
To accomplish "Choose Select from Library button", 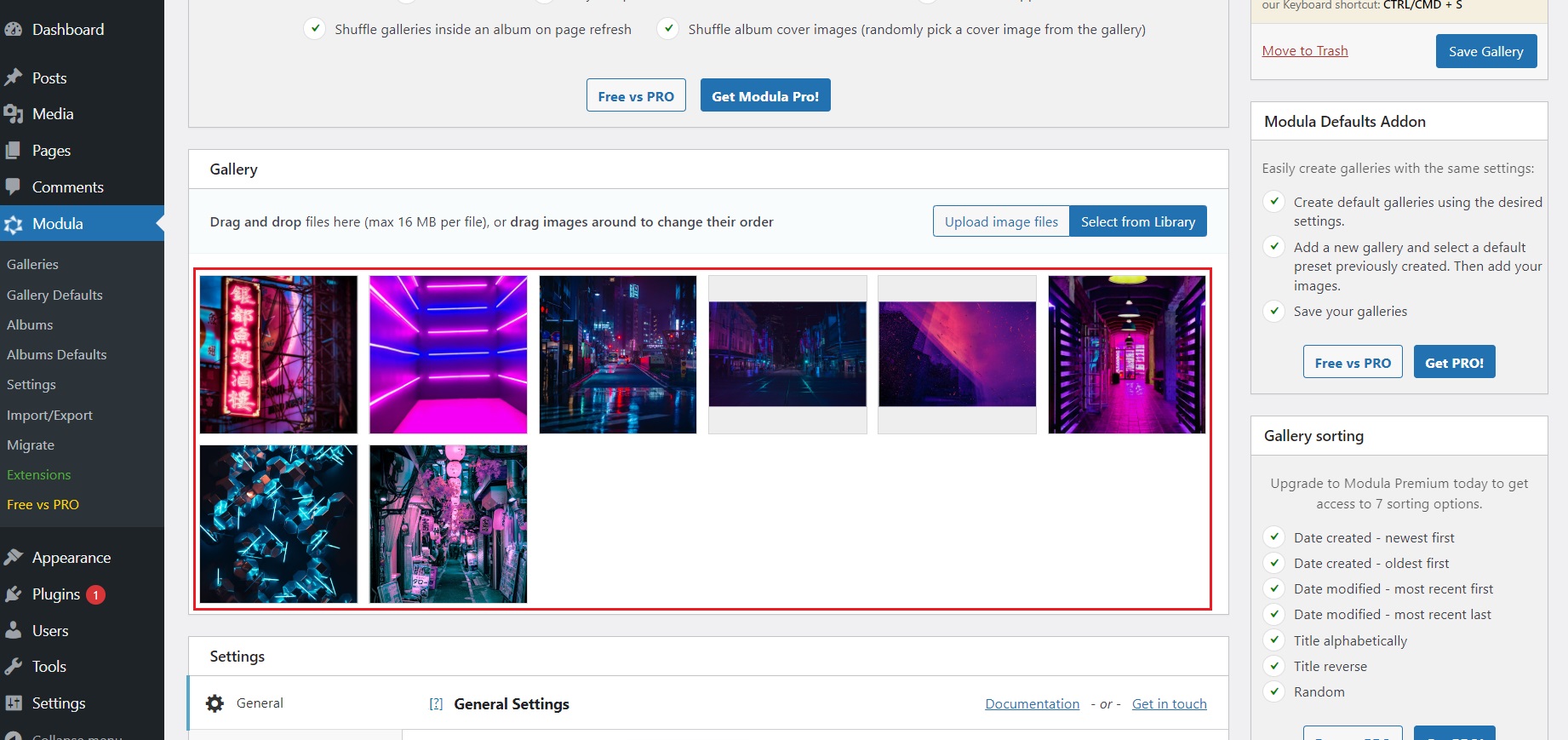I will 1137,221.
